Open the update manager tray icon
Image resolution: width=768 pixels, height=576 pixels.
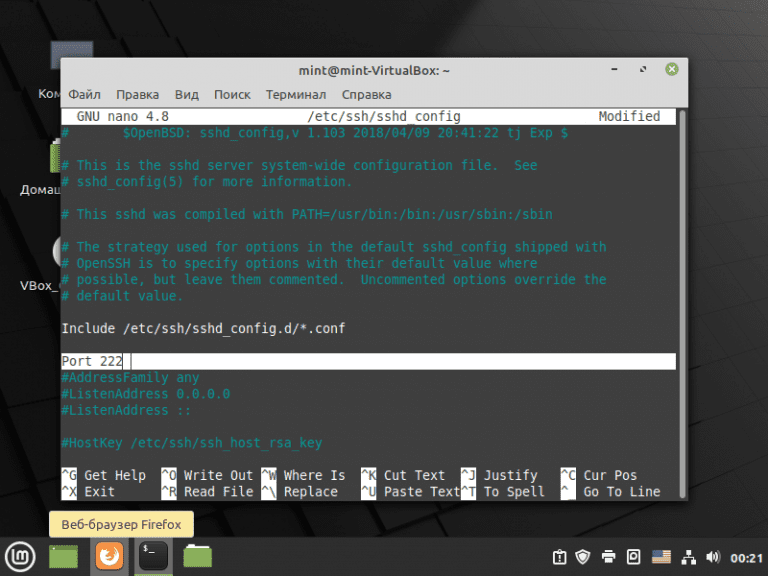[559, 557]
